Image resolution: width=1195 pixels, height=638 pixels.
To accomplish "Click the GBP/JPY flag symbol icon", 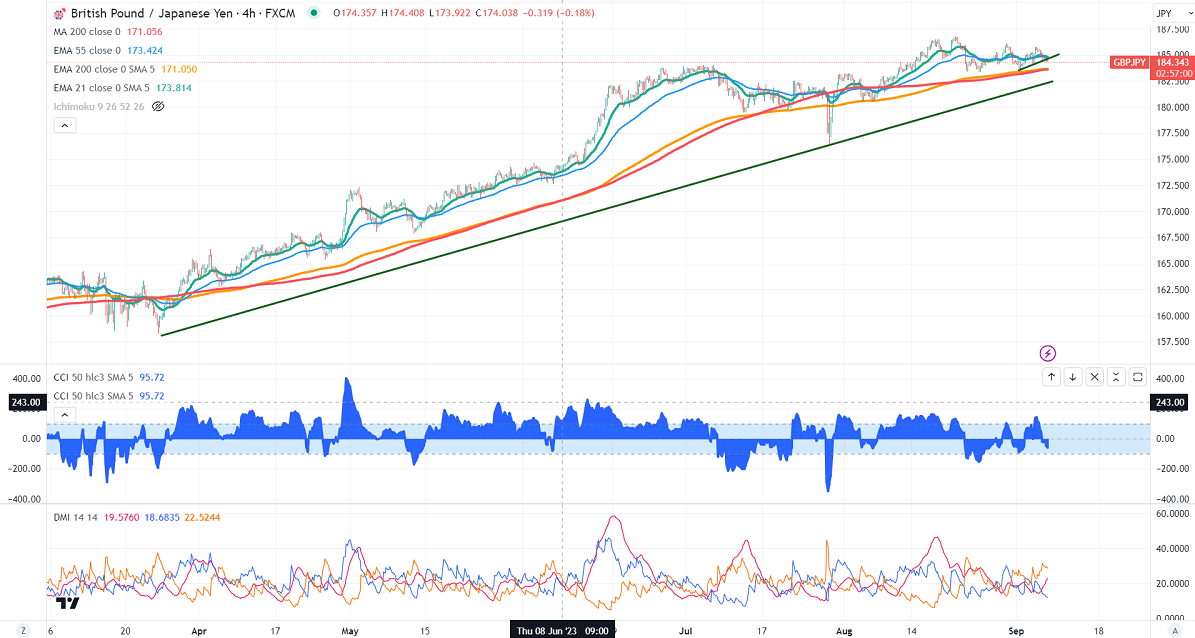I will point(59,14).
